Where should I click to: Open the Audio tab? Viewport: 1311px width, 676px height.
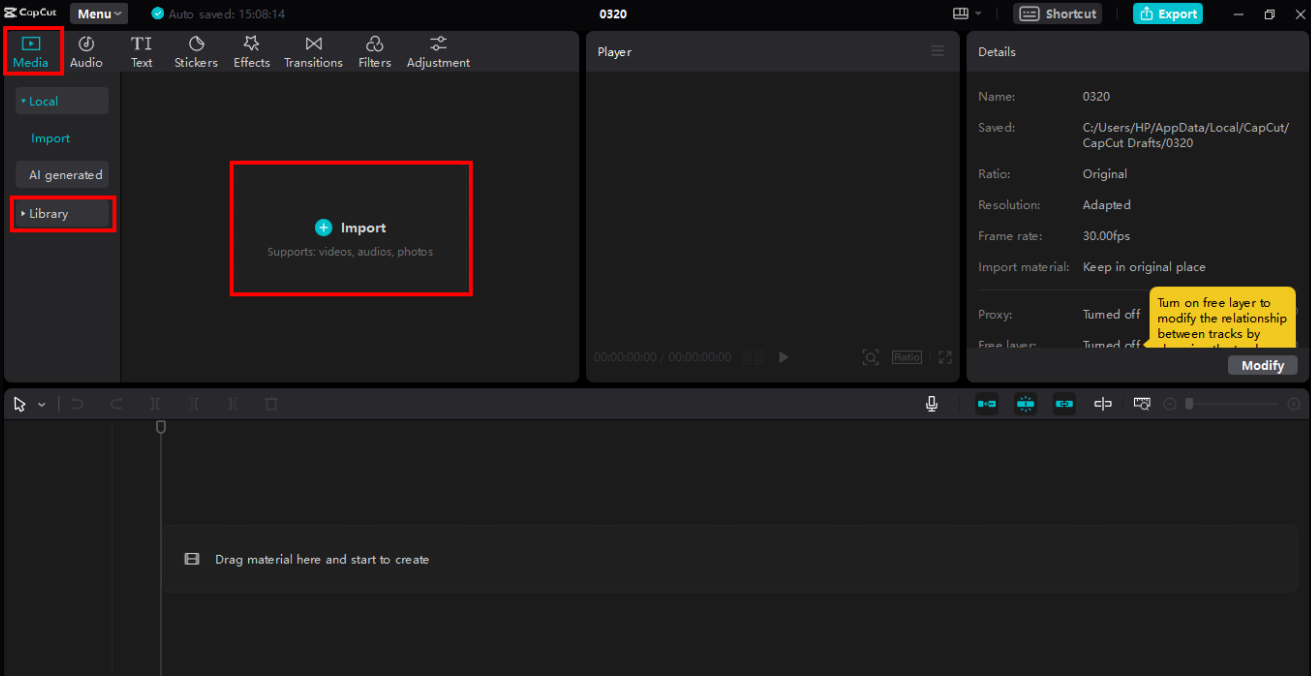coord(86,52)
